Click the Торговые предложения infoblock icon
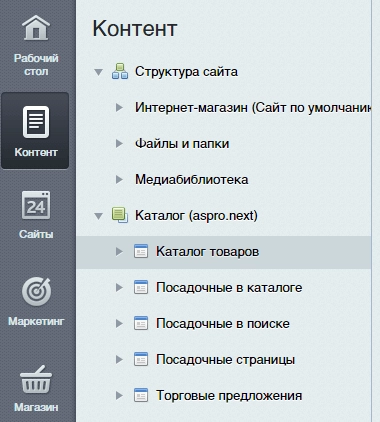Viewport: 380px width, 422px height. [141, 395]
